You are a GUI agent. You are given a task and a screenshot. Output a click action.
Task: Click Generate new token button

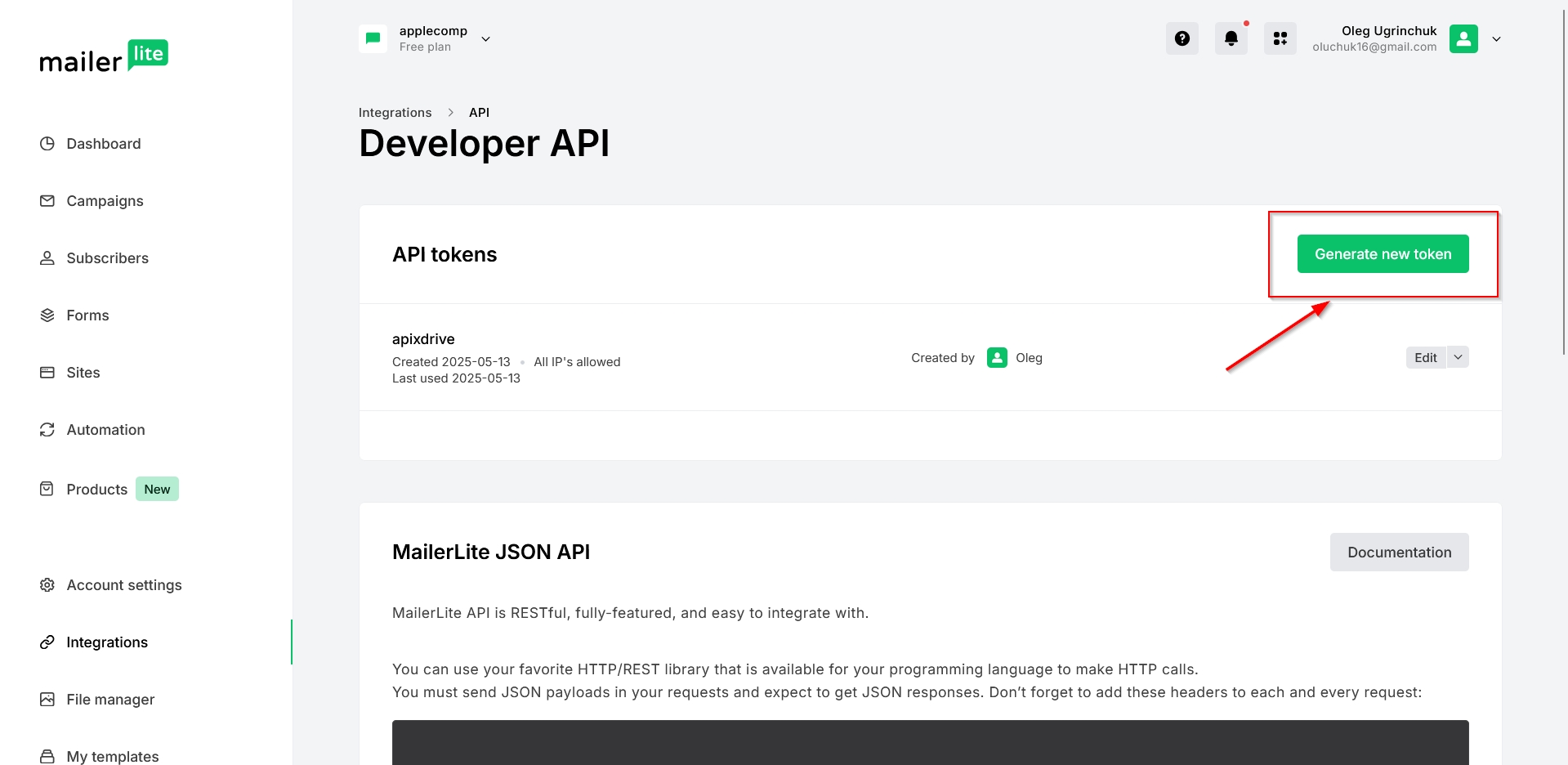[x=1383, y=254]
